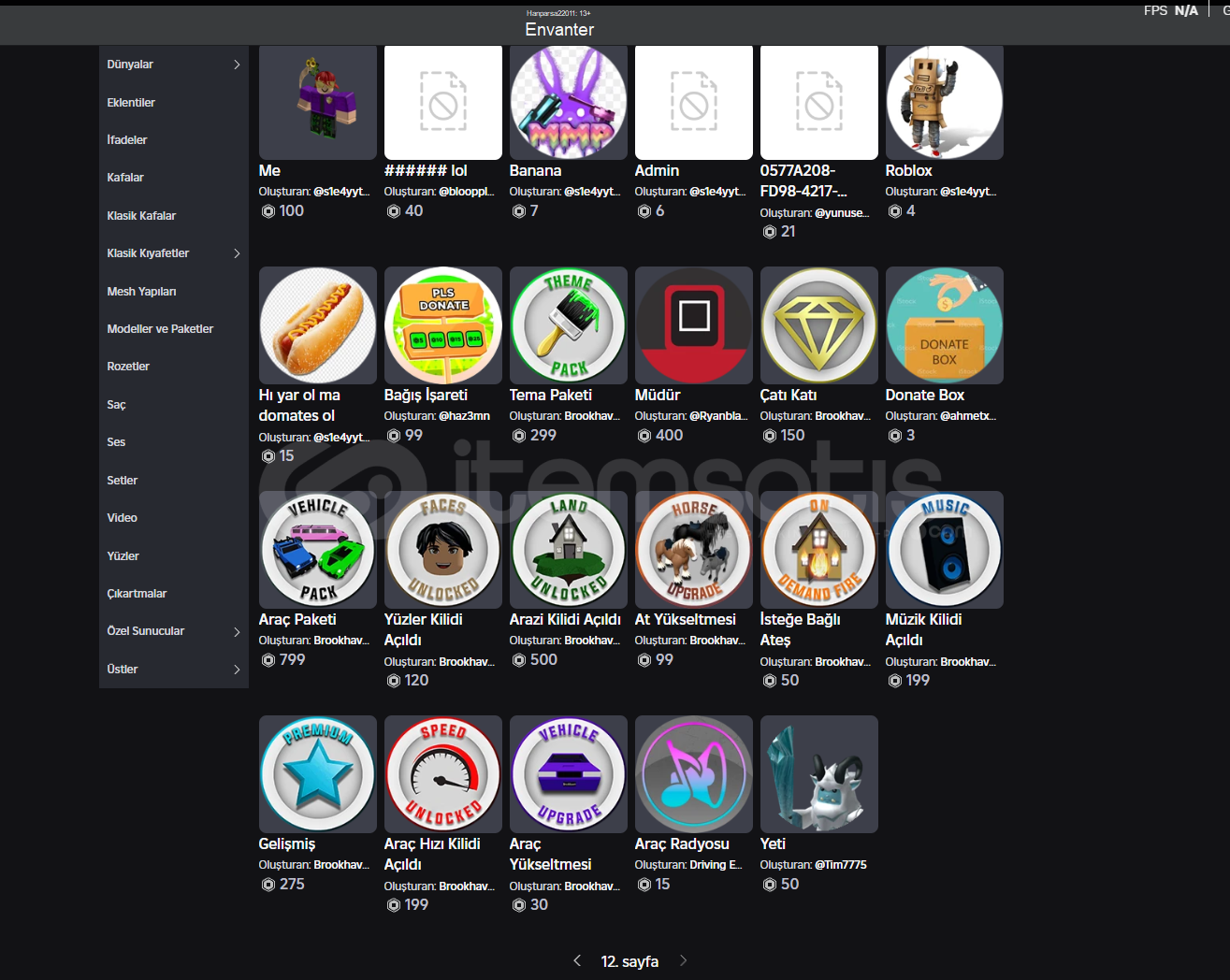Click the FPS N/A counter

pyautogui.click(x=1170, y=10)
